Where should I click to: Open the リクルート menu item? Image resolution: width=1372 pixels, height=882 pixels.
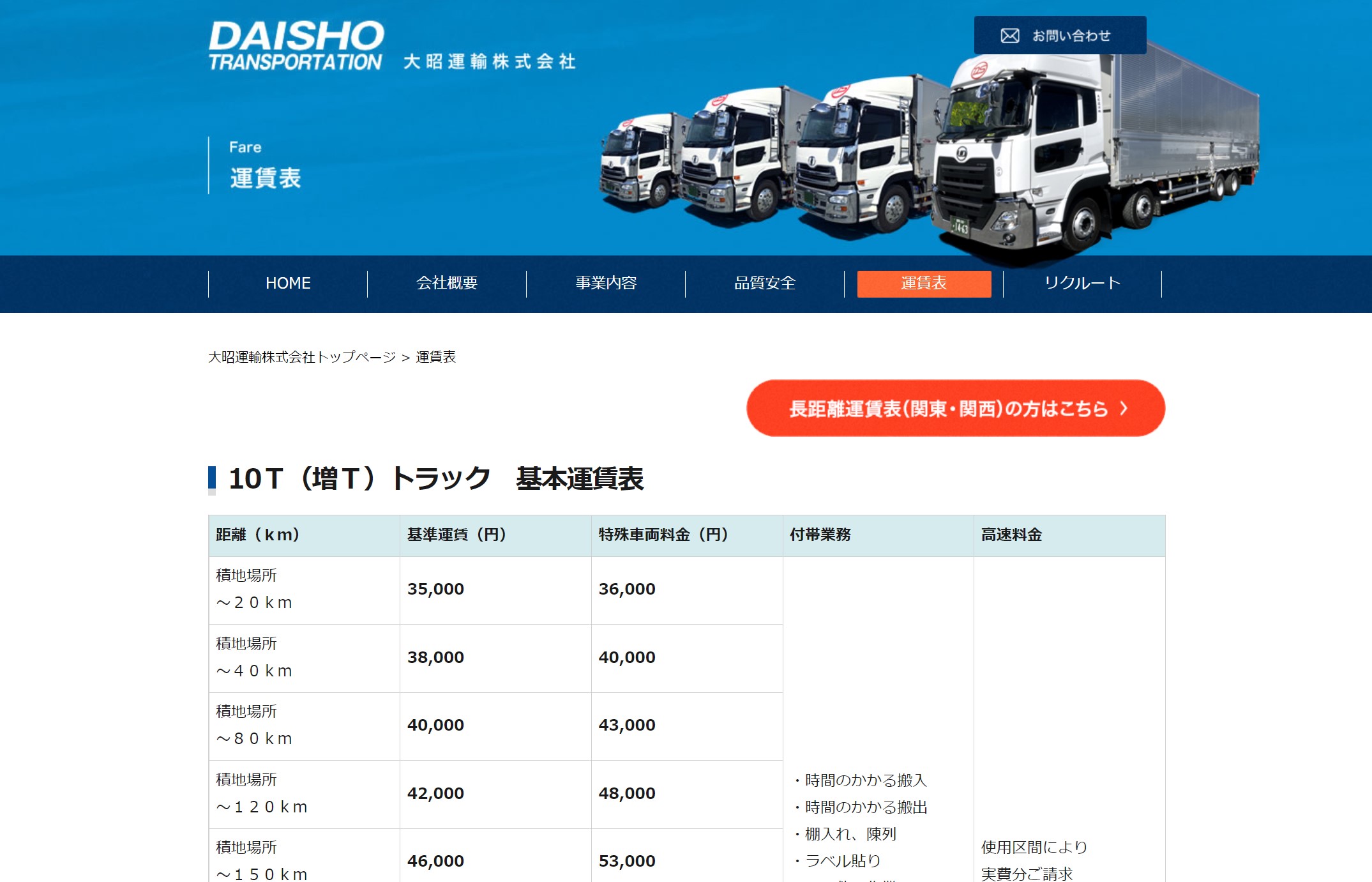(x=1083, y=284)
